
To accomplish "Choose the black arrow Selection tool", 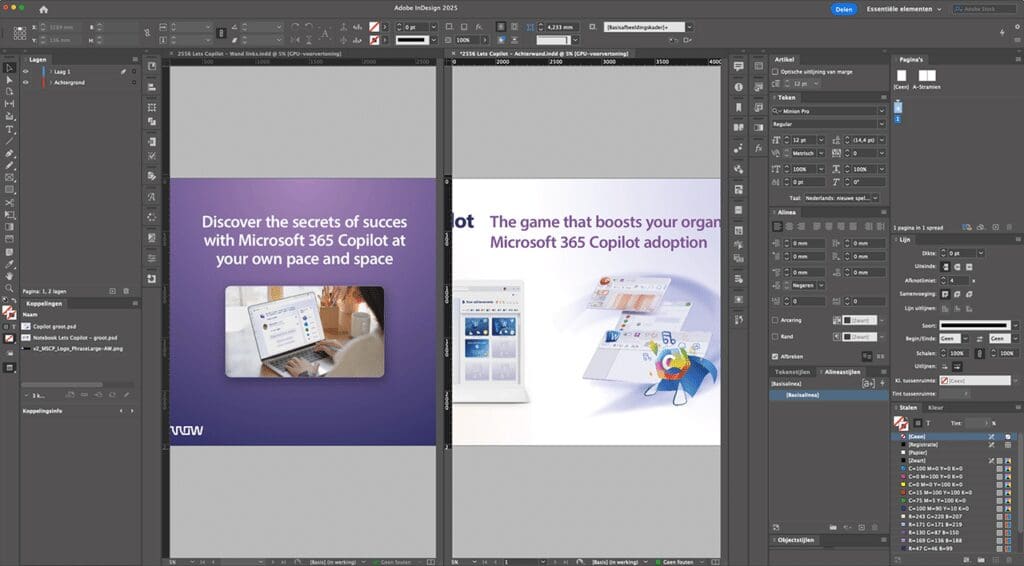I will tap(10, 68).
